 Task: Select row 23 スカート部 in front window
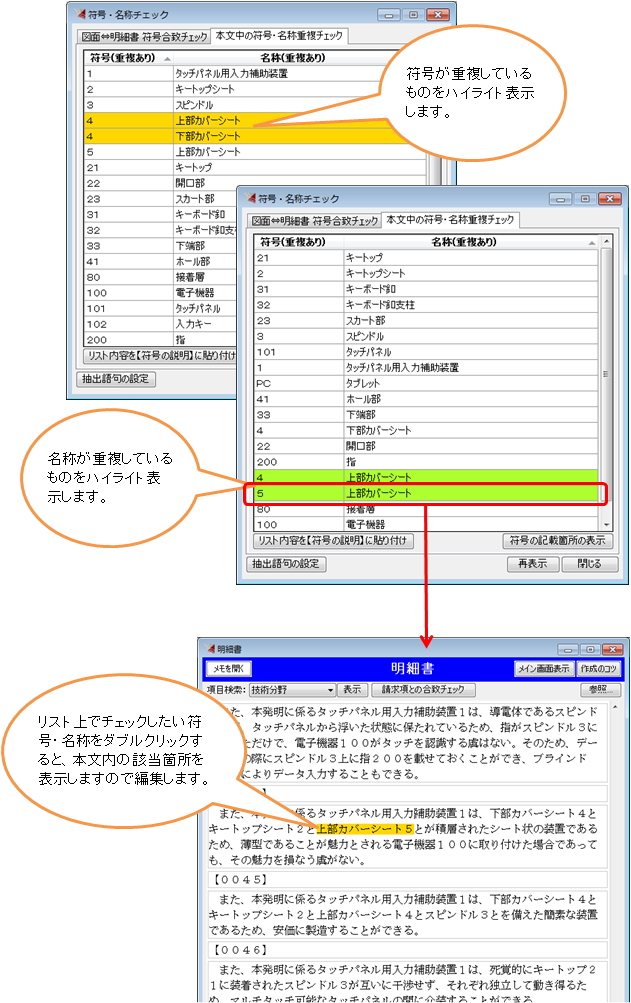tap(426, 320)
